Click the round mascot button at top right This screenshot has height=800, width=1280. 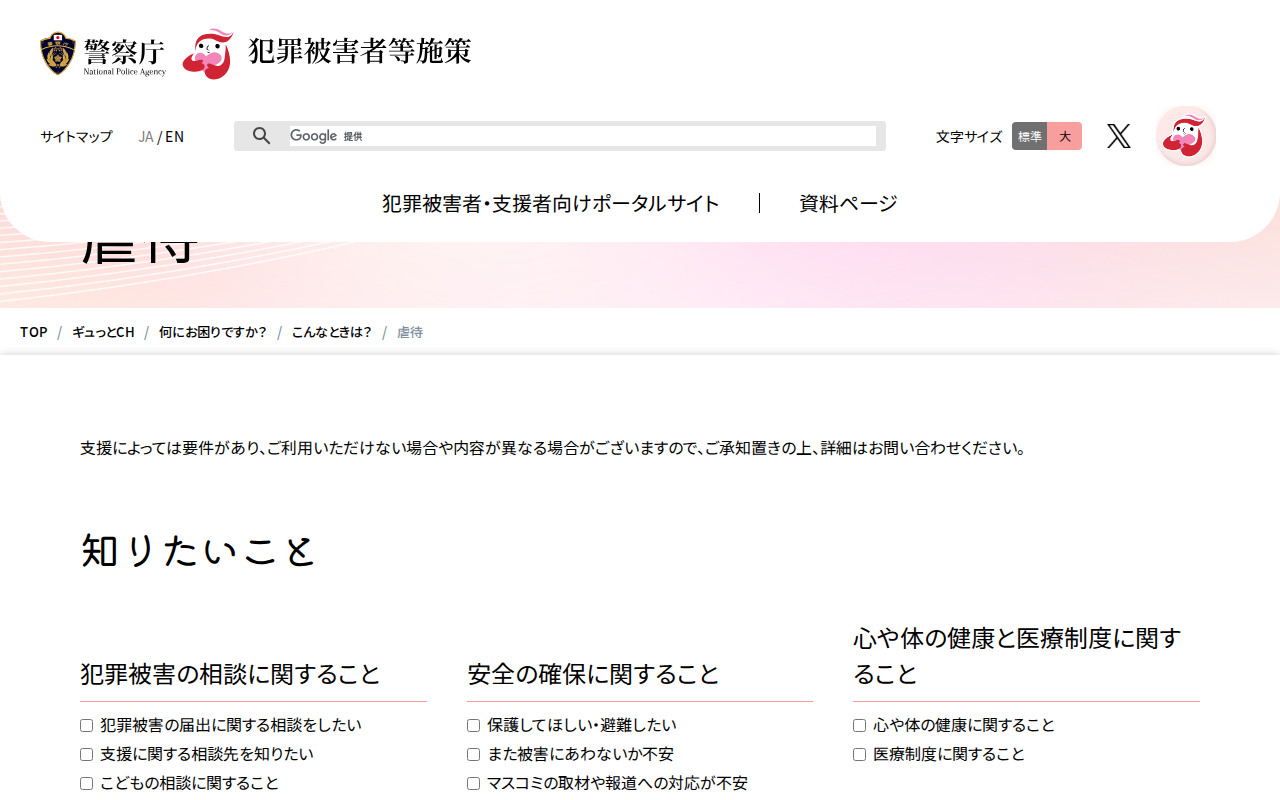point(1186,136)
